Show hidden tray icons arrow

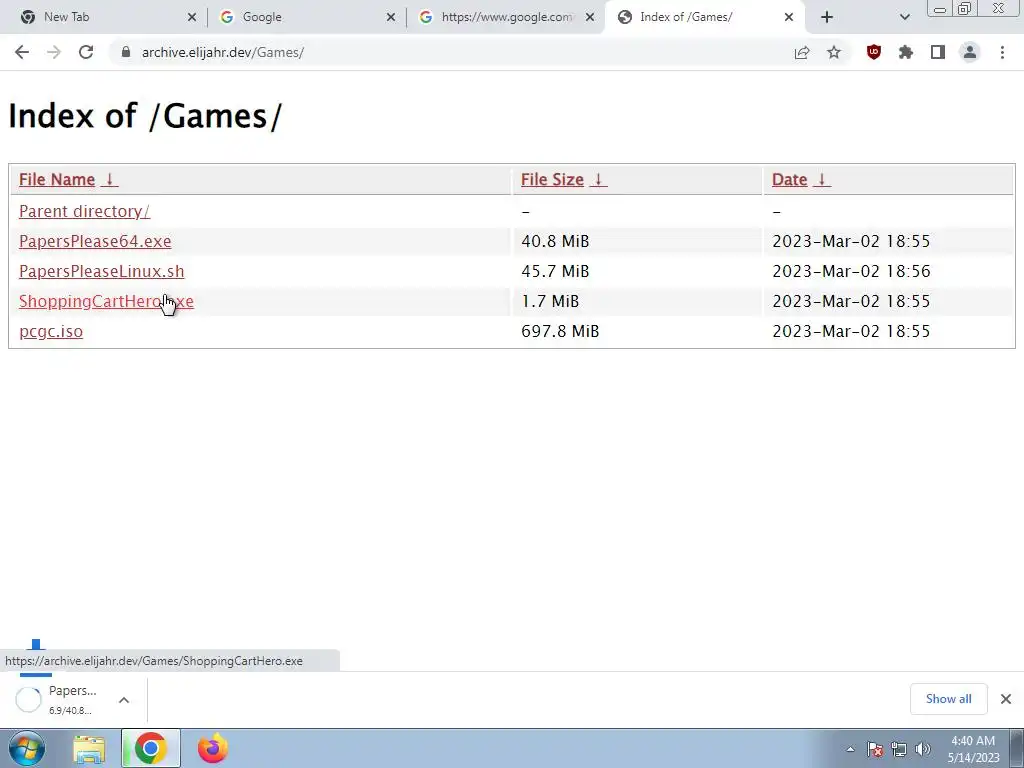click(x=850, y=749)
